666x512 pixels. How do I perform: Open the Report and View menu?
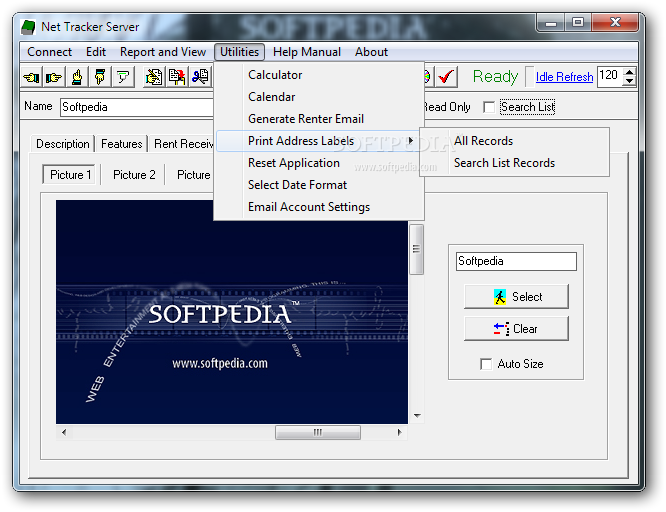(x=163, y=52)
